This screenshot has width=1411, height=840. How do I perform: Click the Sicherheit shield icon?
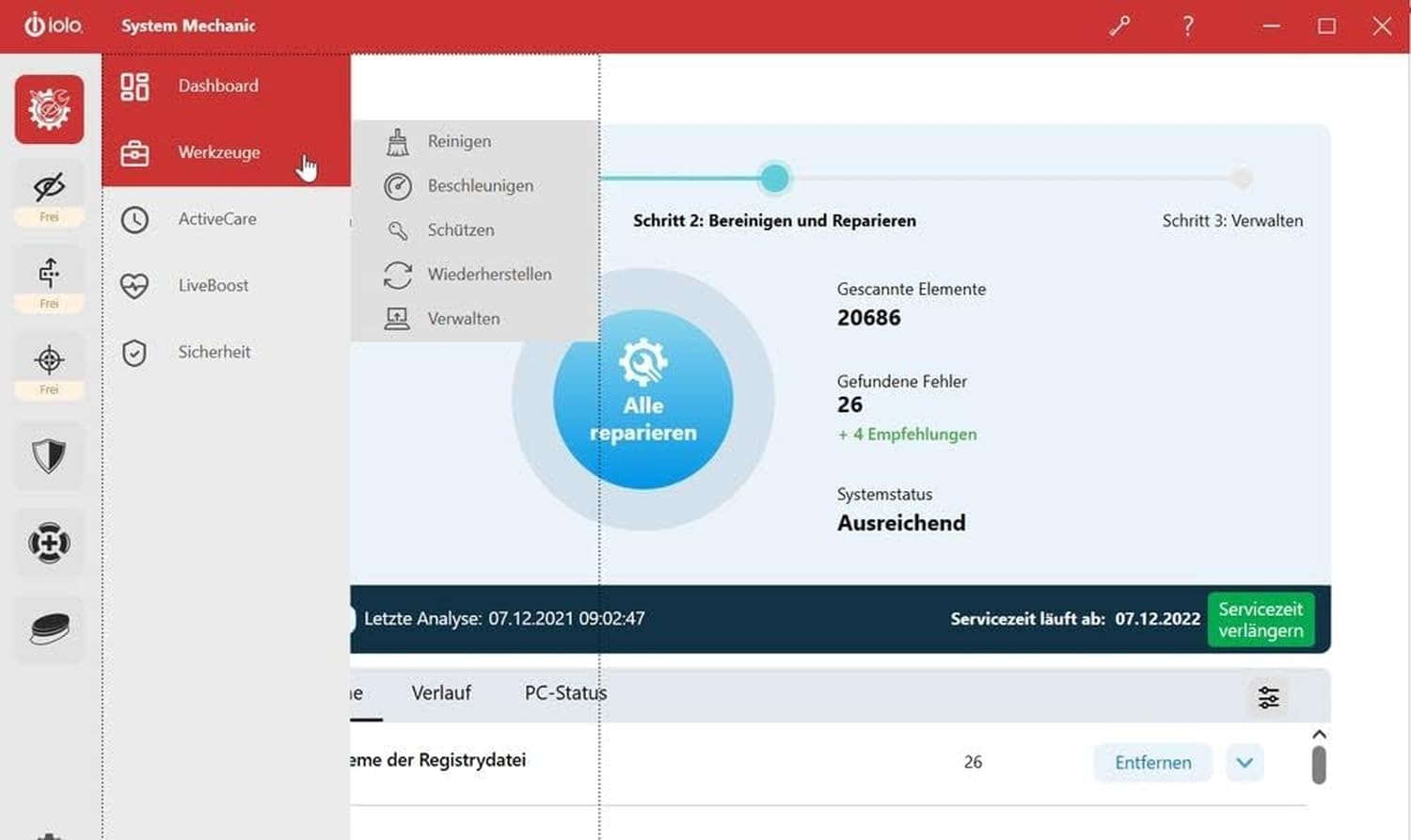[135, 353]
